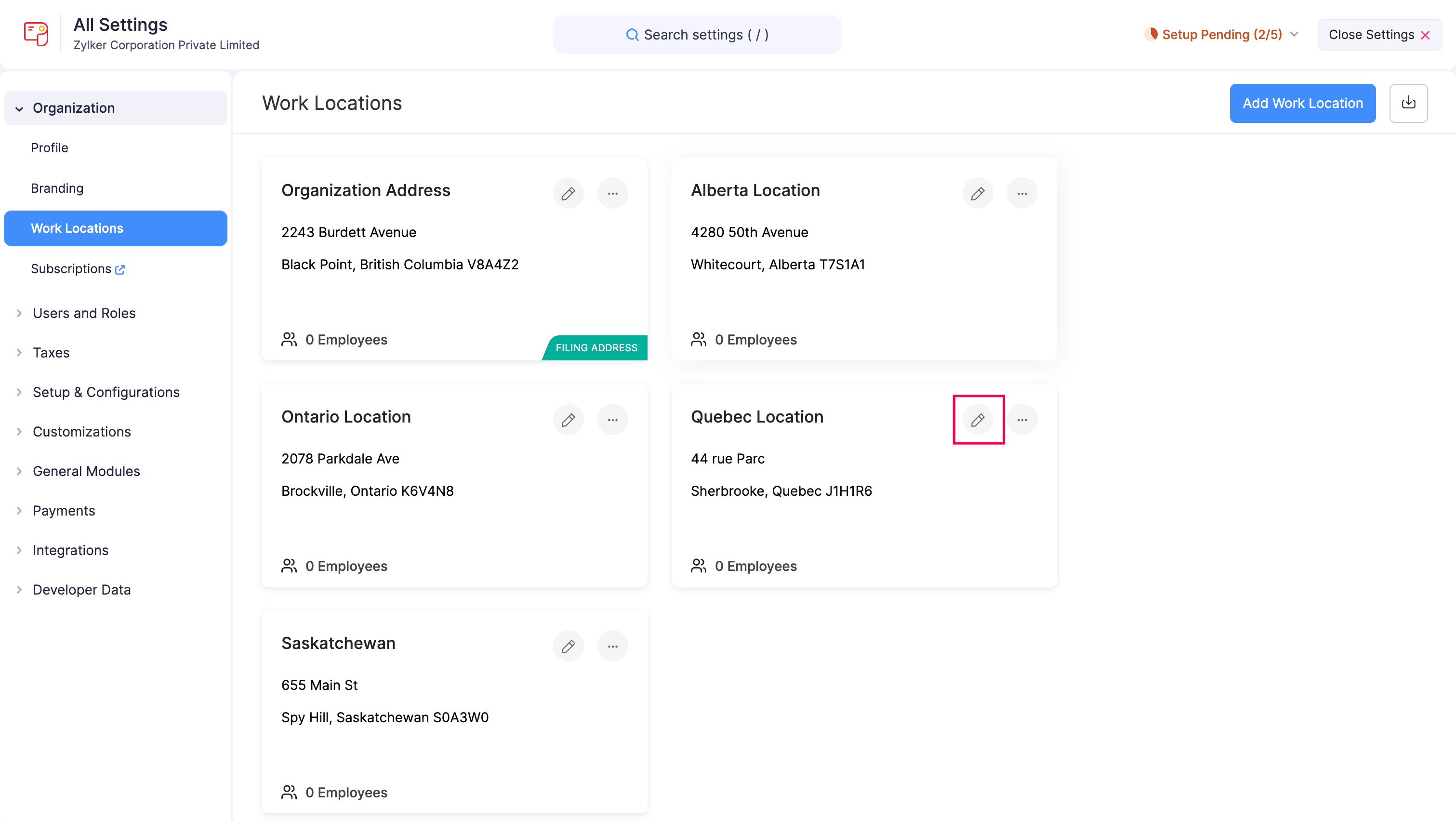Edit the Alberta Location details

978,193
